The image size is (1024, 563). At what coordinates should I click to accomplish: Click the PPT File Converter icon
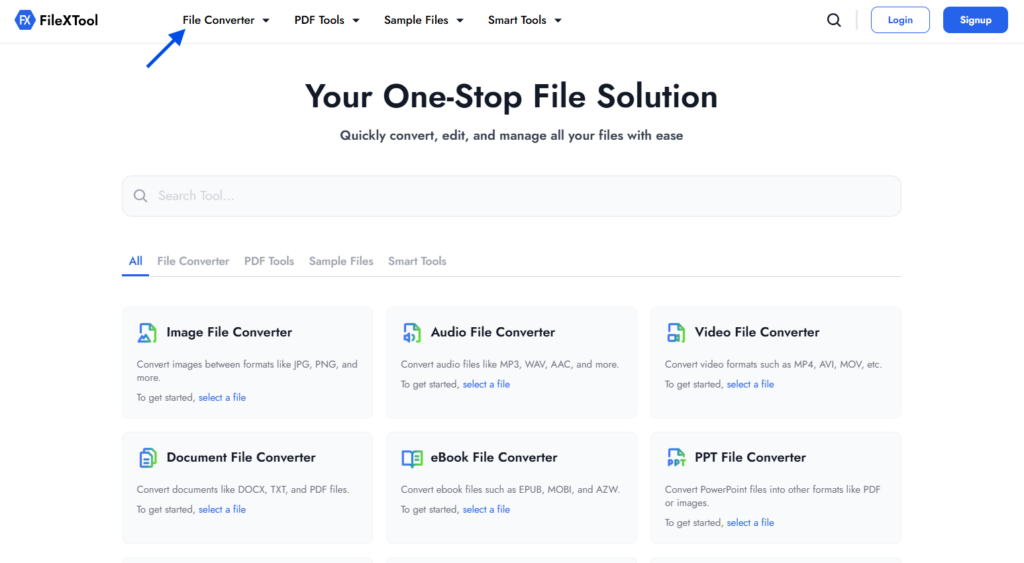[x=675, y=458]
